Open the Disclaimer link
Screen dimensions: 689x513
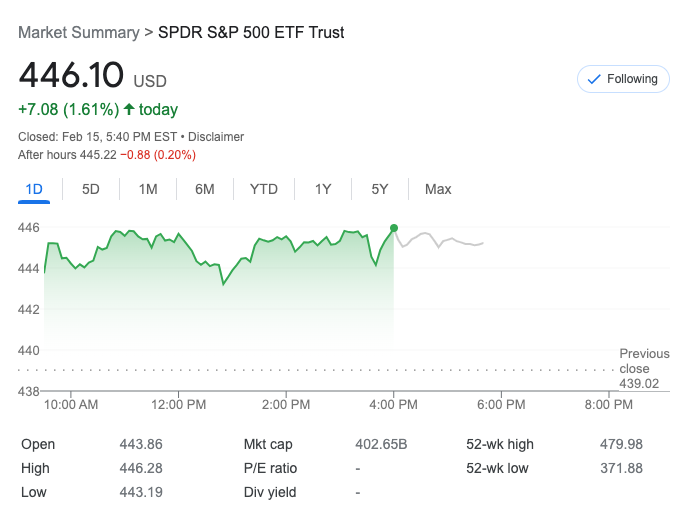217,136
